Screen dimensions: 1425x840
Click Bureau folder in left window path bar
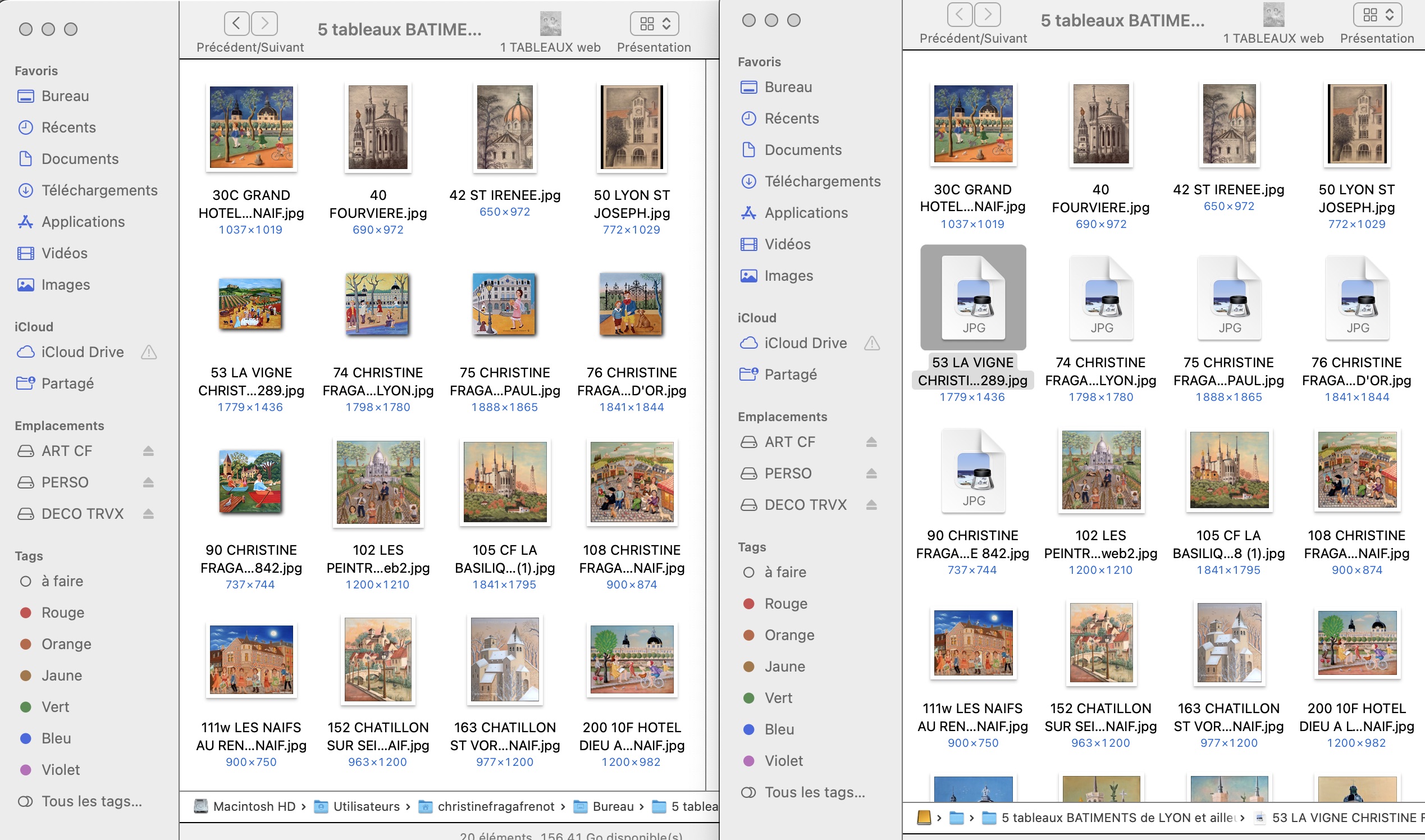pos(612,807)
